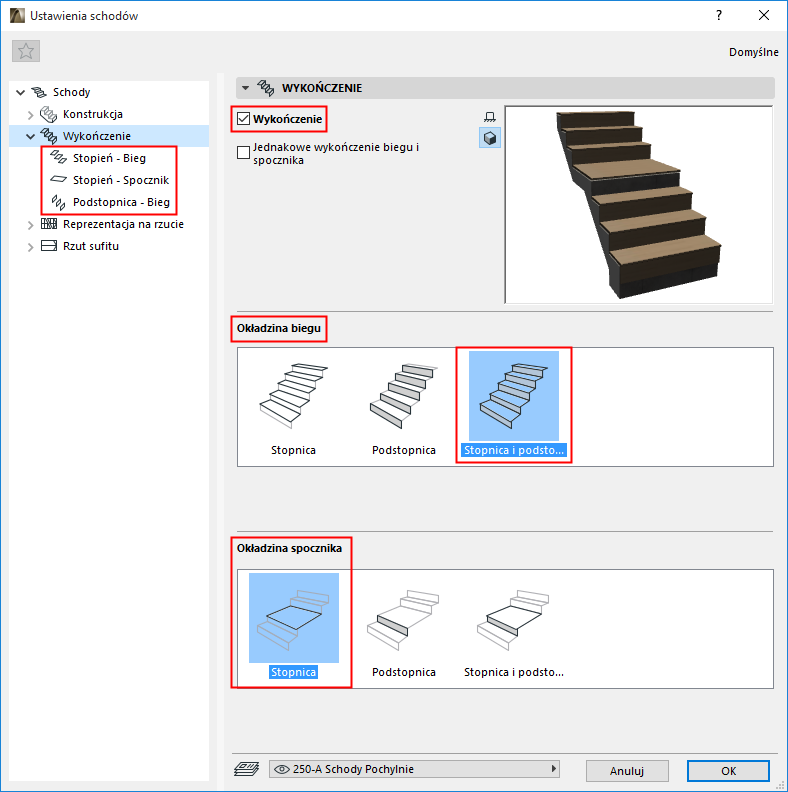
Task: Expand the Rzut sufitu node
Action: click(x=30, y=247)
